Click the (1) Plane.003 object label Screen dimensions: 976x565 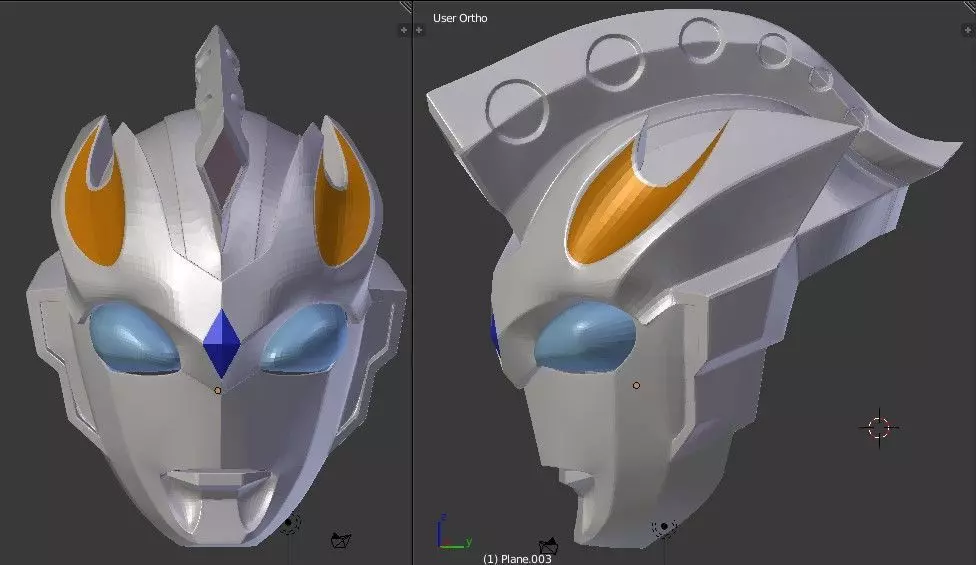point(517,559)
